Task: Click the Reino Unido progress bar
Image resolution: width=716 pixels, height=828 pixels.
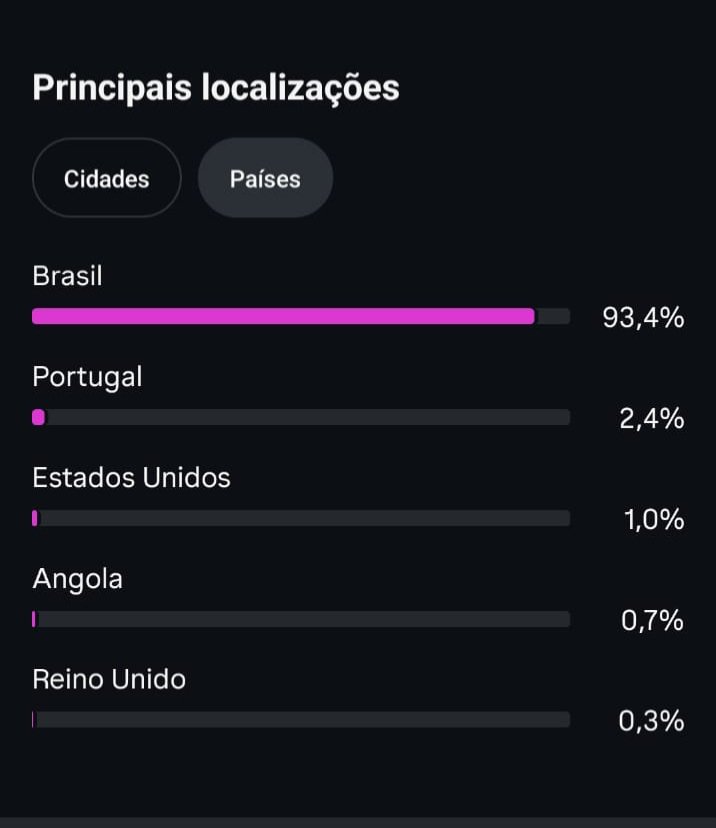Action: tap(301, 719)
